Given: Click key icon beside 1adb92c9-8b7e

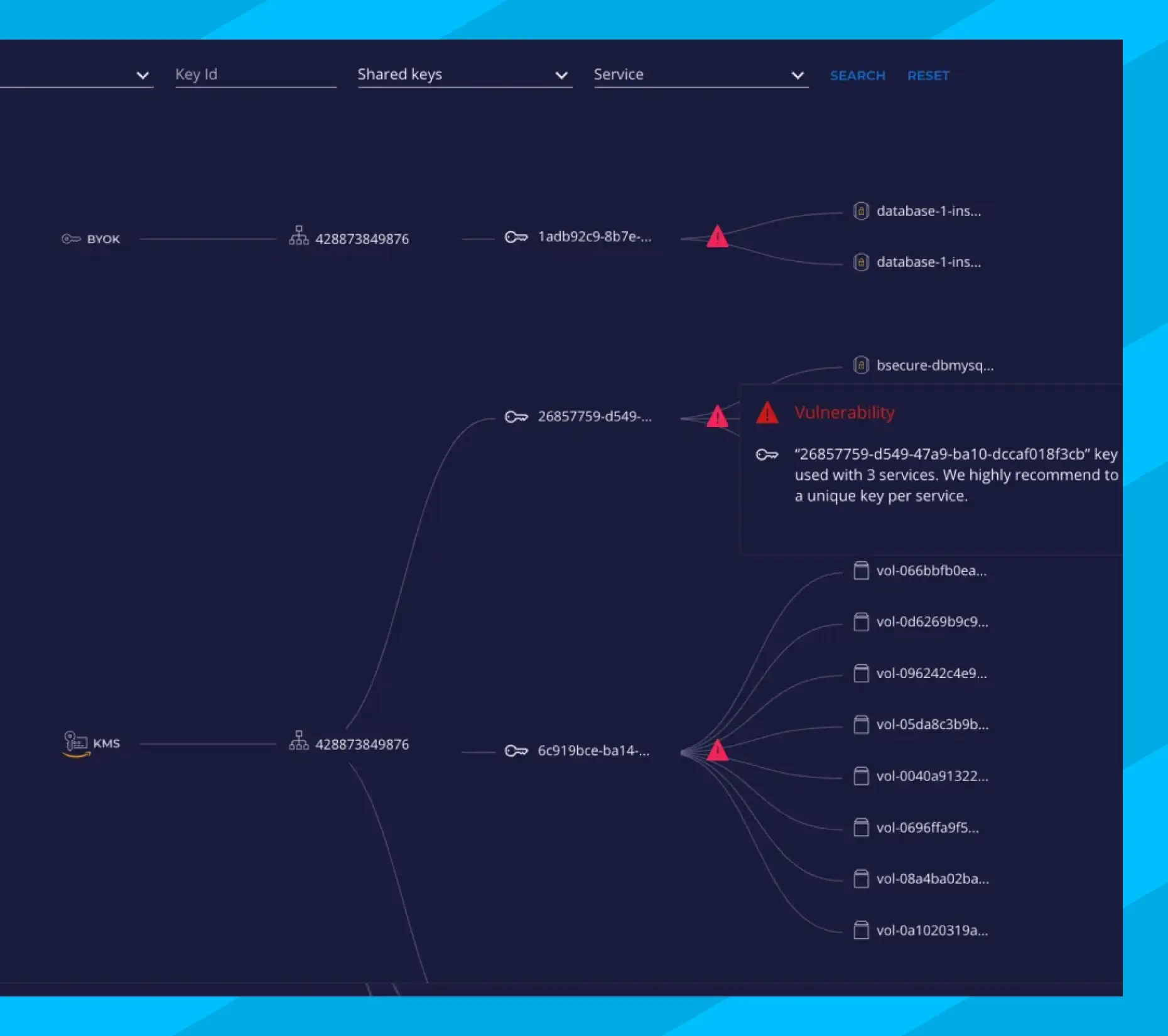Looking at the screenshot, I should (x=516, y=237).
